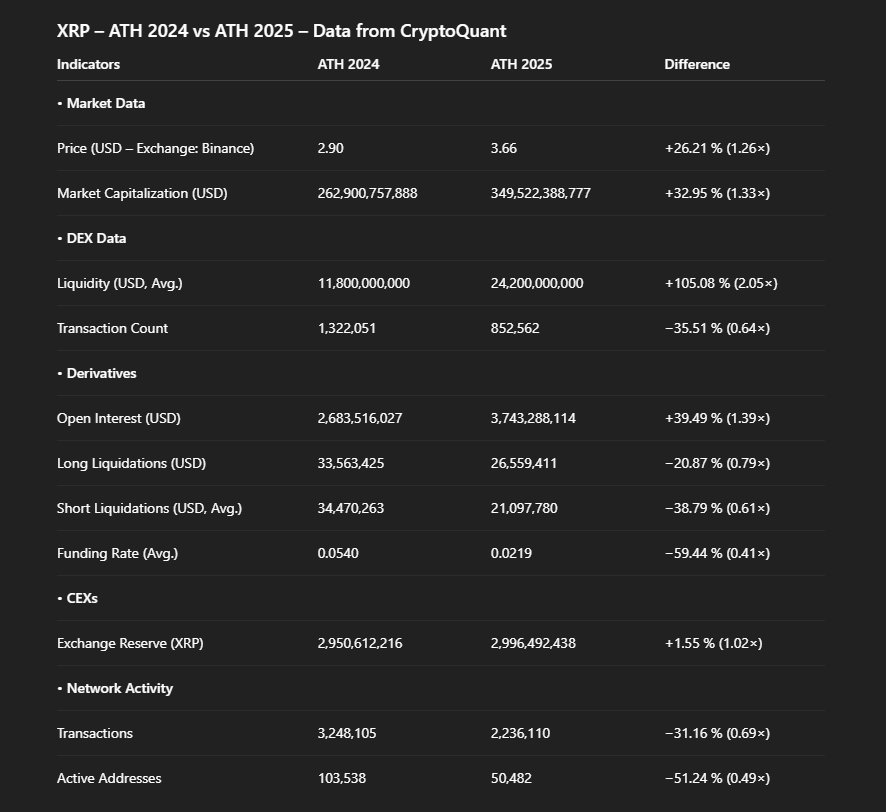Select the ATH 2024 column header
886x812 pixels.
[348, 64]
